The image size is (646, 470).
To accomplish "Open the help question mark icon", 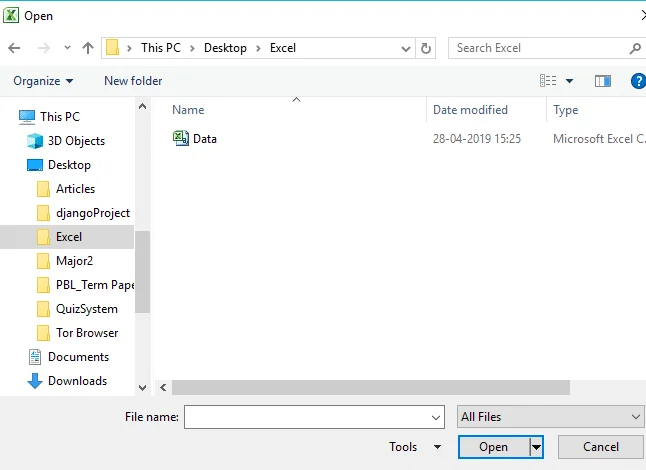I will click(638, 81).
